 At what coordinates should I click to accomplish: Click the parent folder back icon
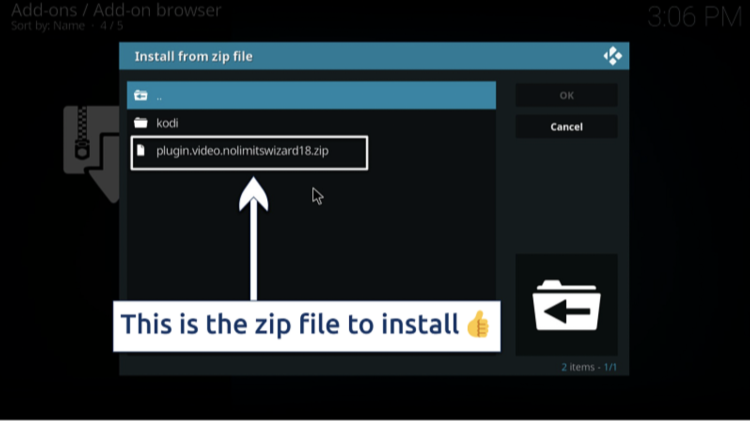pyautogui.click(x=141, y=95)
